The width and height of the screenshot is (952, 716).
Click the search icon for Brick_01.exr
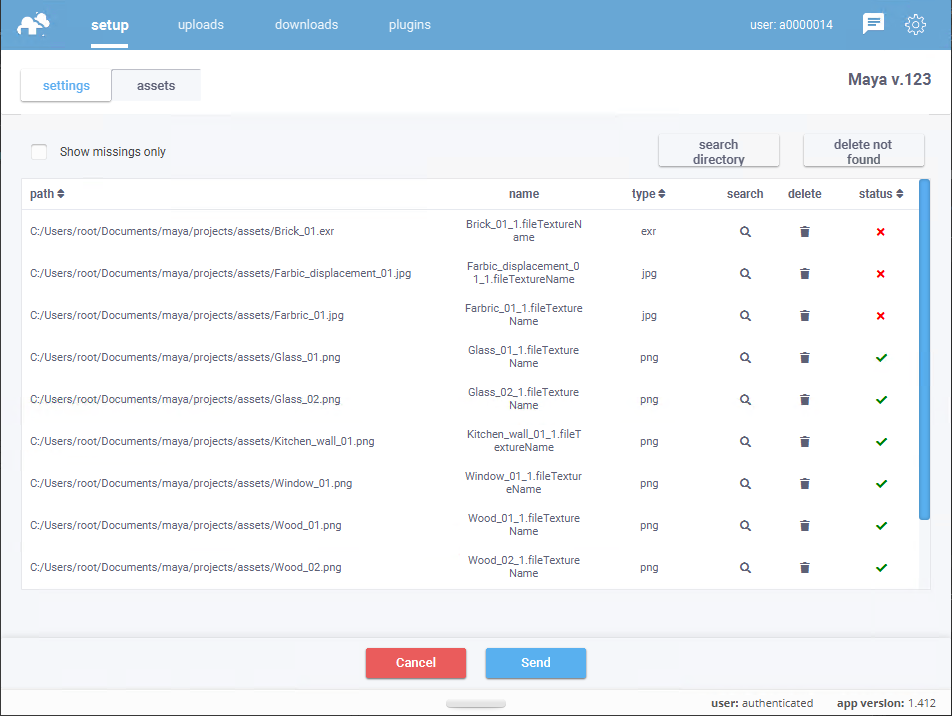coord(745,232)
